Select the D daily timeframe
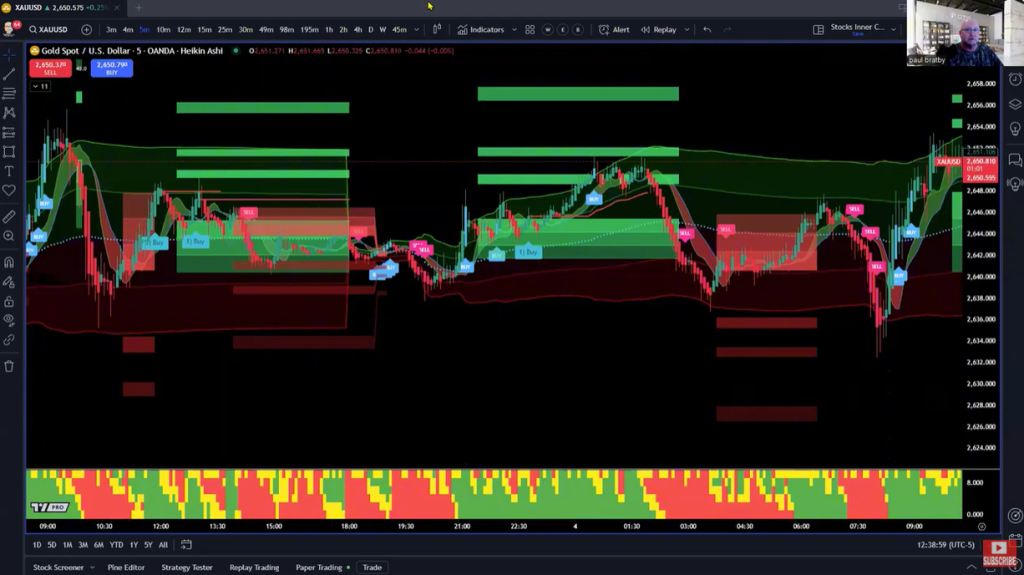1024x575 pixels. click(371, 29)
